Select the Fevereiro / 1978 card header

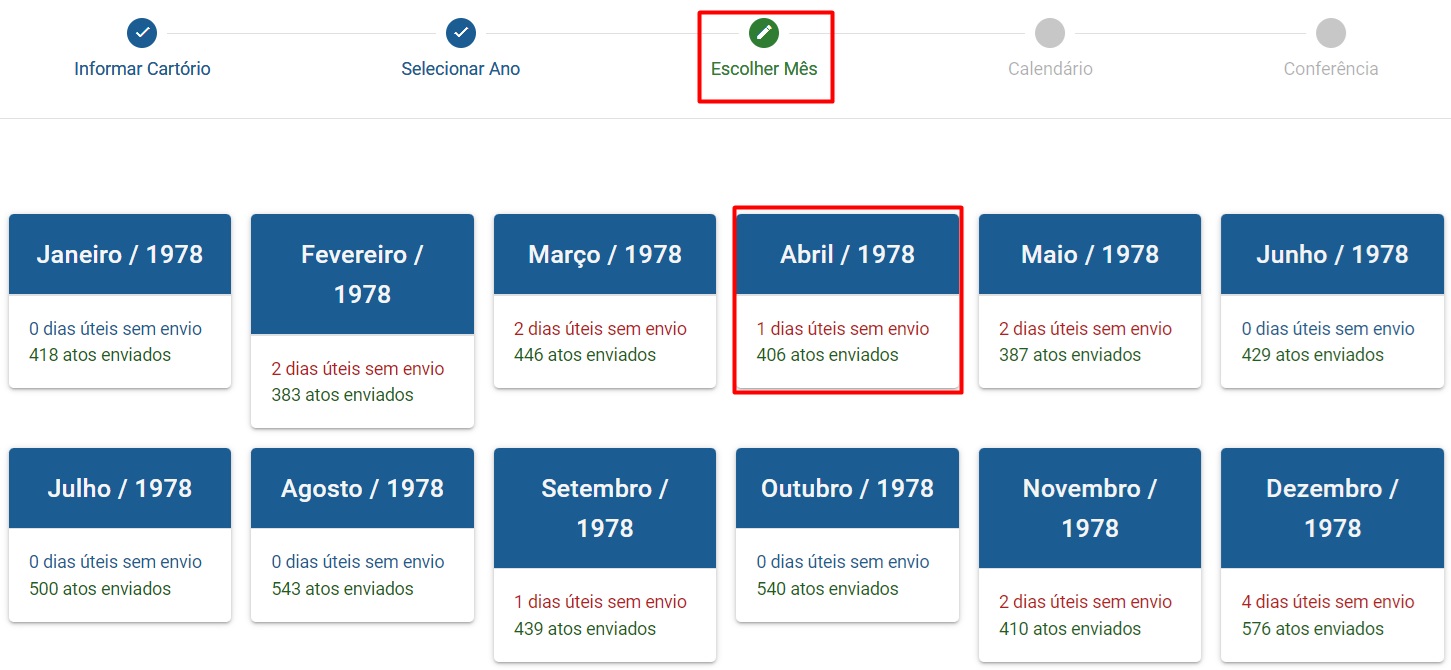[362, 274]
